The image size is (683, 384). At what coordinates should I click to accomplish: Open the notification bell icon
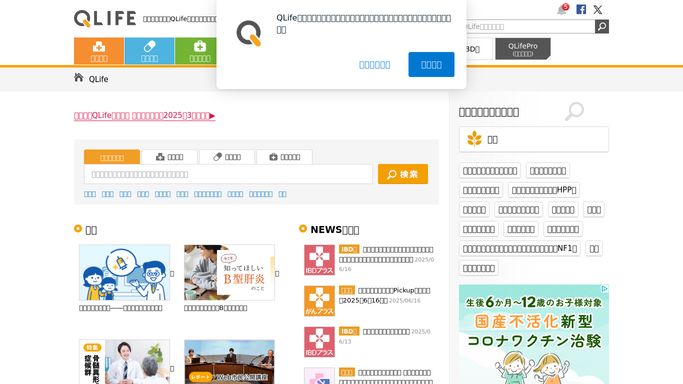click(562, 10)
